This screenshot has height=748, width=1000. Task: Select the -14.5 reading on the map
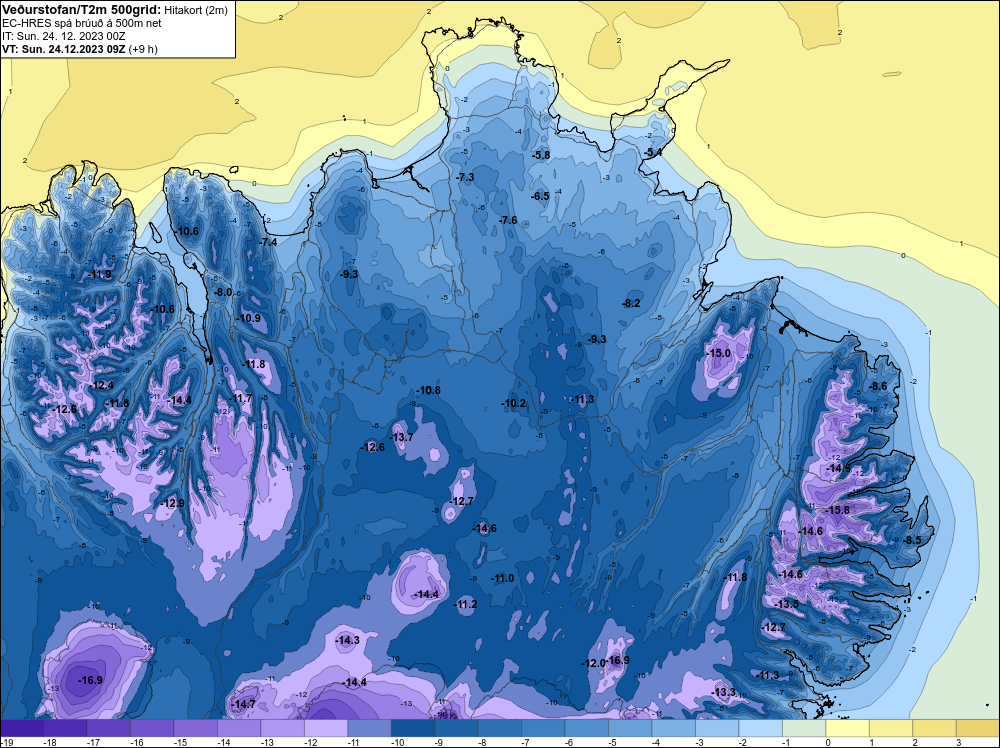click(839, 468)
